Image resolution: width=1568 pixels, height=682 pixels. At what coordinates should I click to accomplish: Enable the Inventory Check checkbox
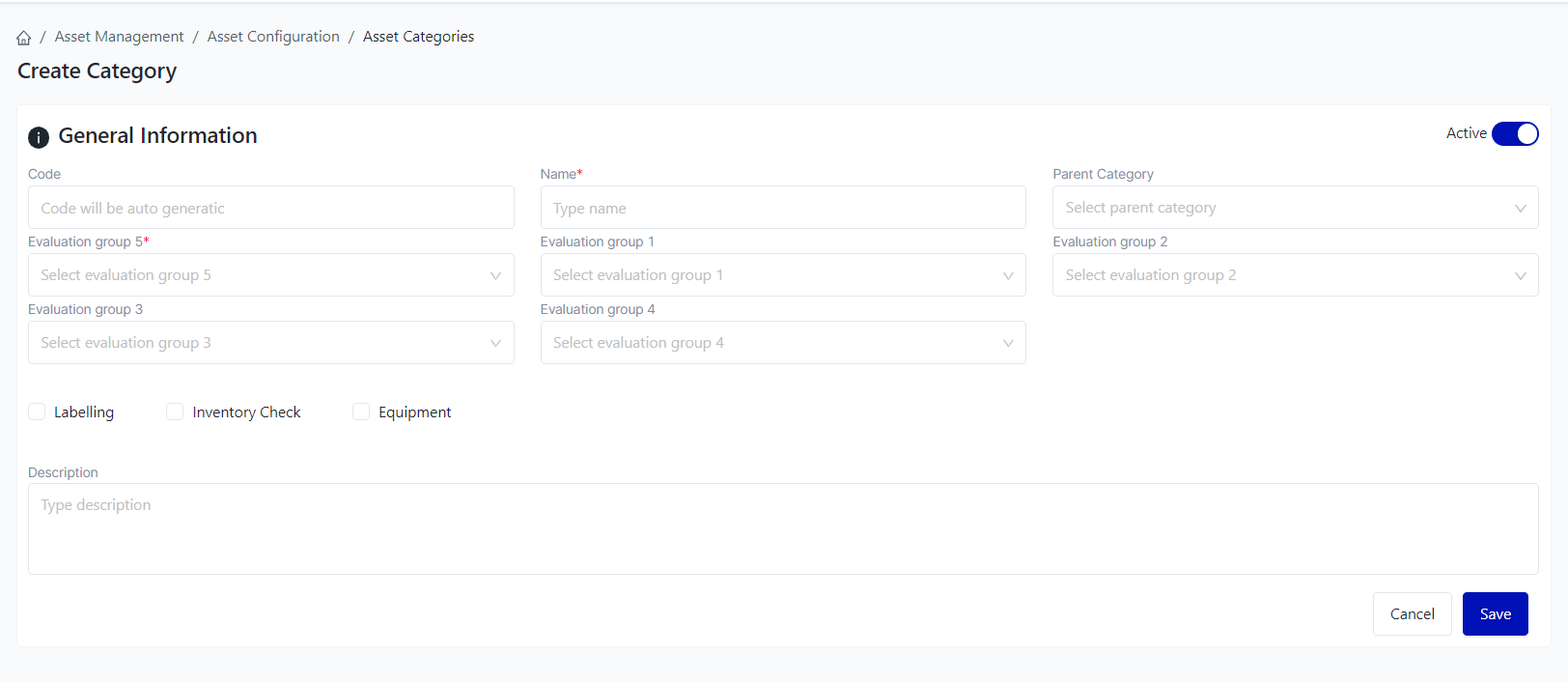pyautogui.click(x=175, y=412)
